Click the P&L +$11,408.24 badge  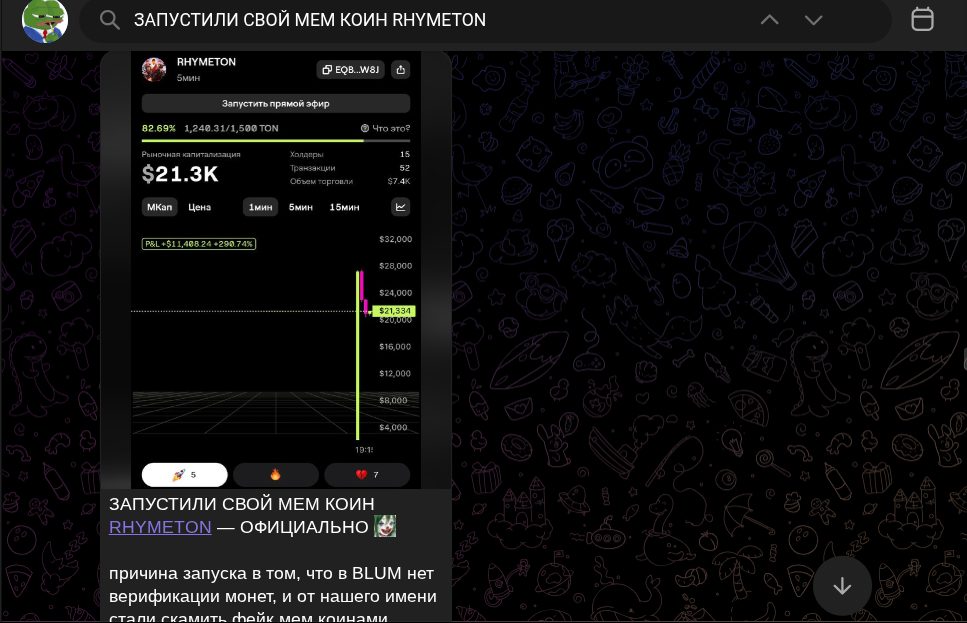click(x=199, y=244)
